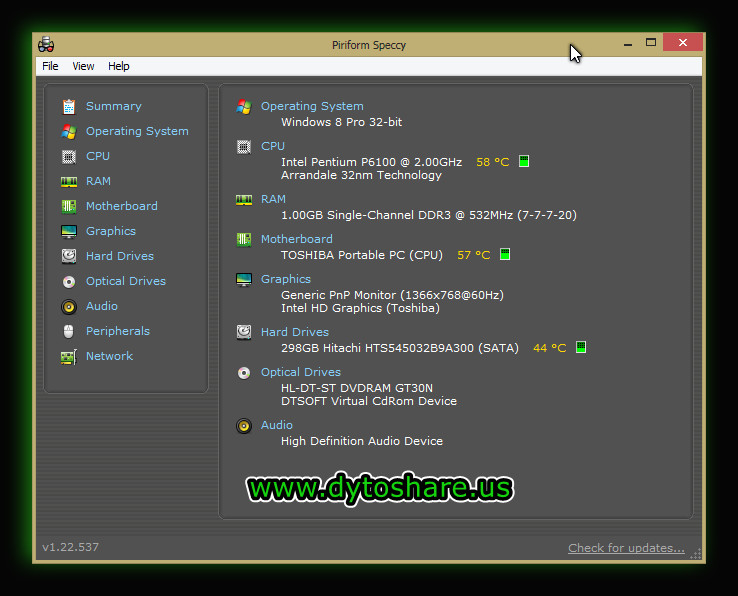738x596 pixels.
Task: Click the Hard Drives icon in summary panel
Action: pos(244,332)
